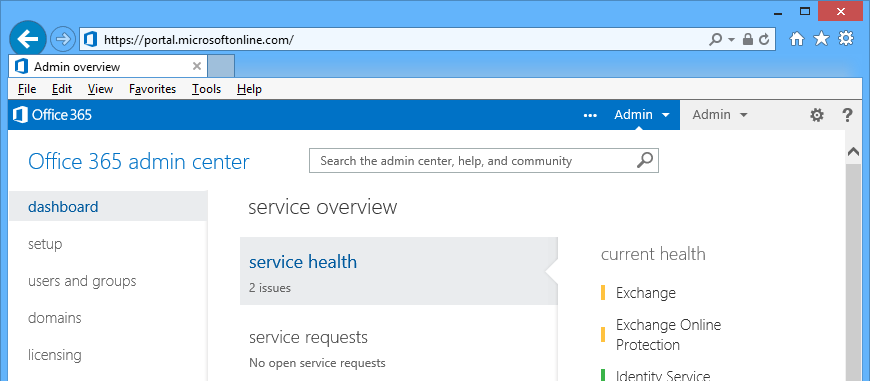
Task: Click the Office 365 logo
Action: tap(53, 115)
